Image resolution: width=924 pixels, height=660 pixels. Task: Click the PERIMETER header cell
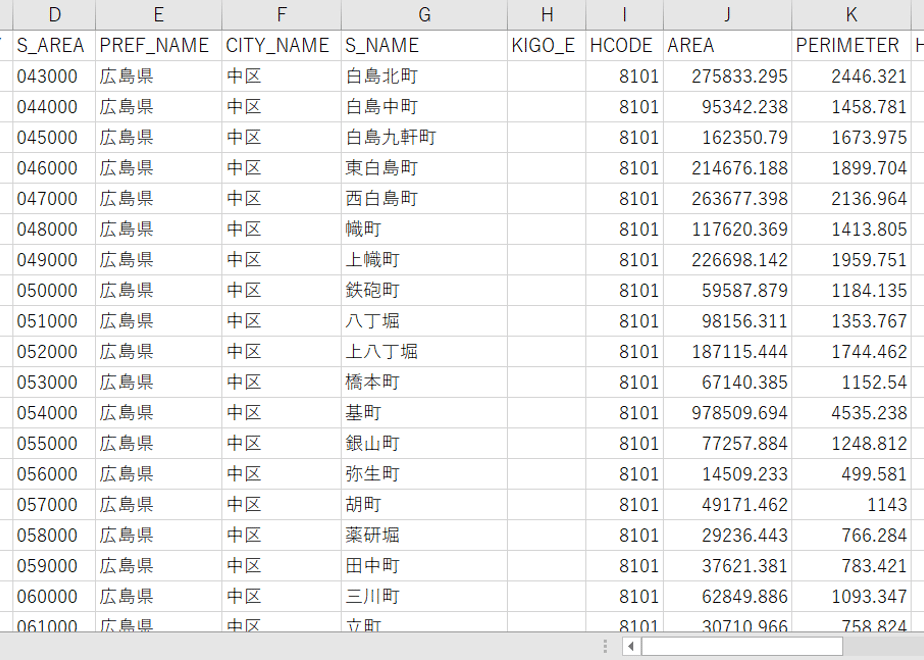[x=852, y=45]
